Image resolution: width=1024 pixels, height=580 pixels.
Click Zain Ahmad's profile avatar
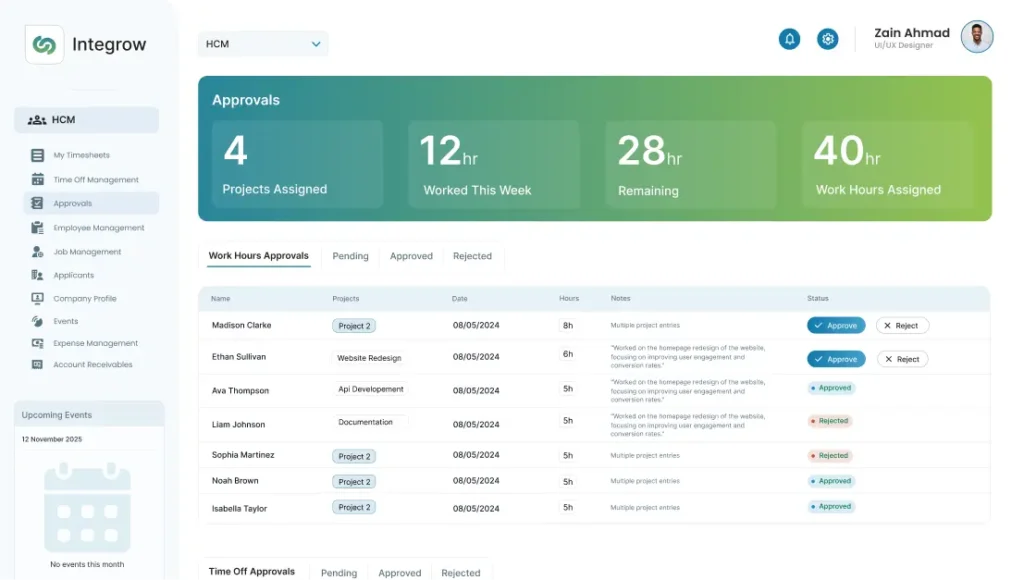tap(976, 38)
